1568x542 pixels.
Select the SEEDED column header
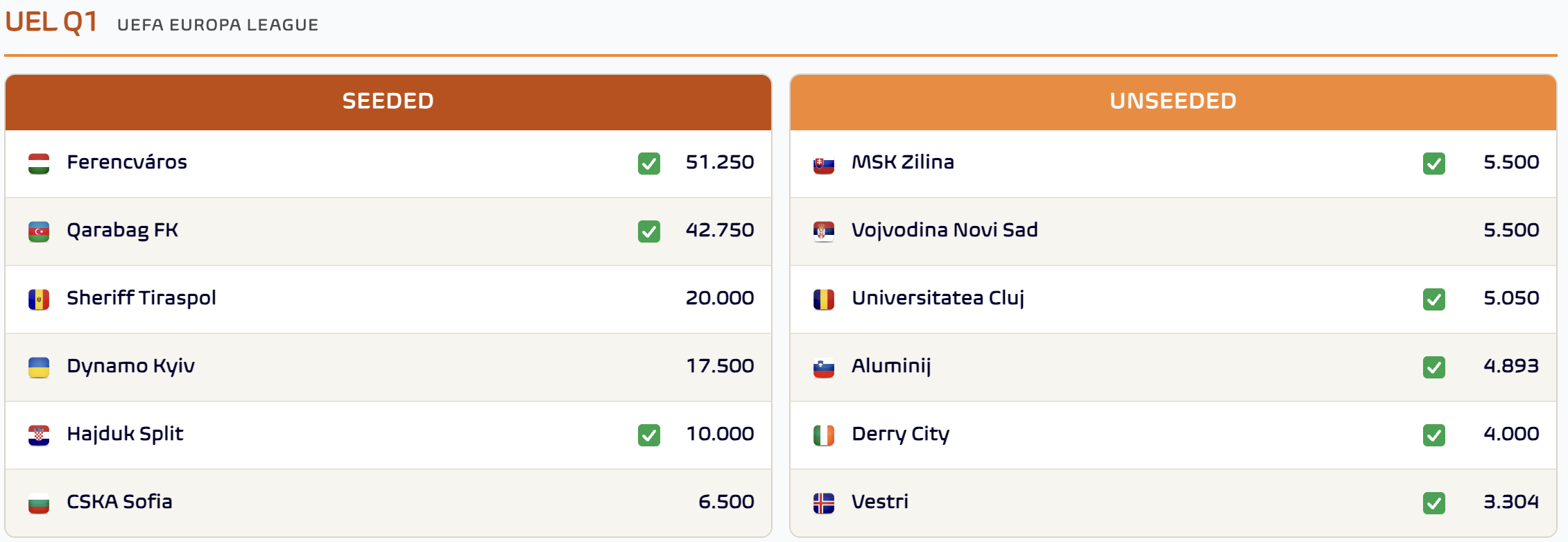point(388,102)
